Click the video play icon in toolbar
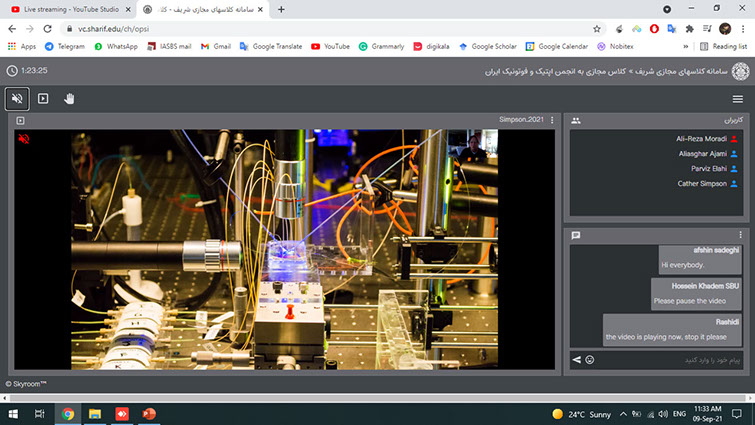The image size is (755, 425). pyautogui.click(x=43, y=99)
